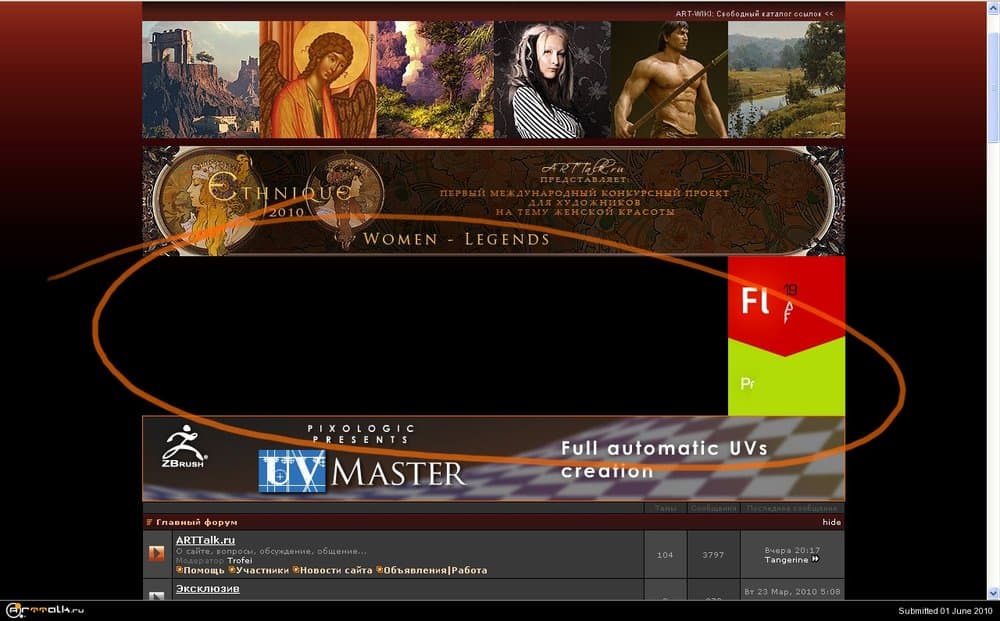Click the forum status icon beside Эксклюзив
The width and height of the screenshot is (1000, 621).
click(x=157, y=596)
